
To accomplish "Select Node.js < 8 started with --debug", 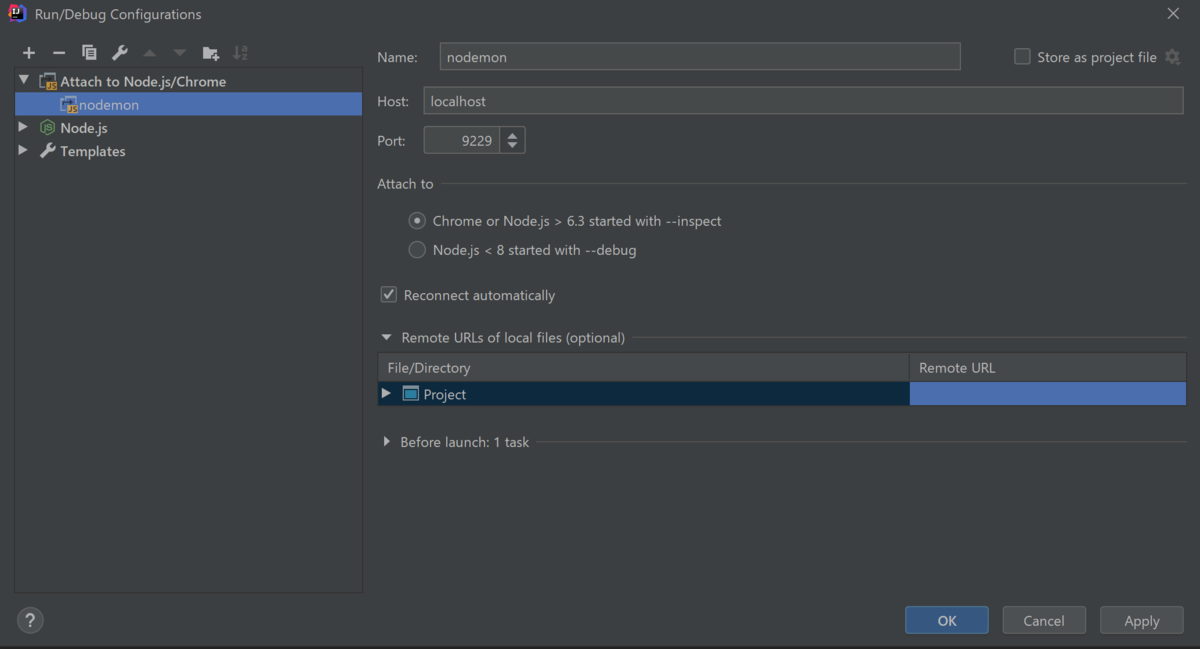I will click(417, 250).
